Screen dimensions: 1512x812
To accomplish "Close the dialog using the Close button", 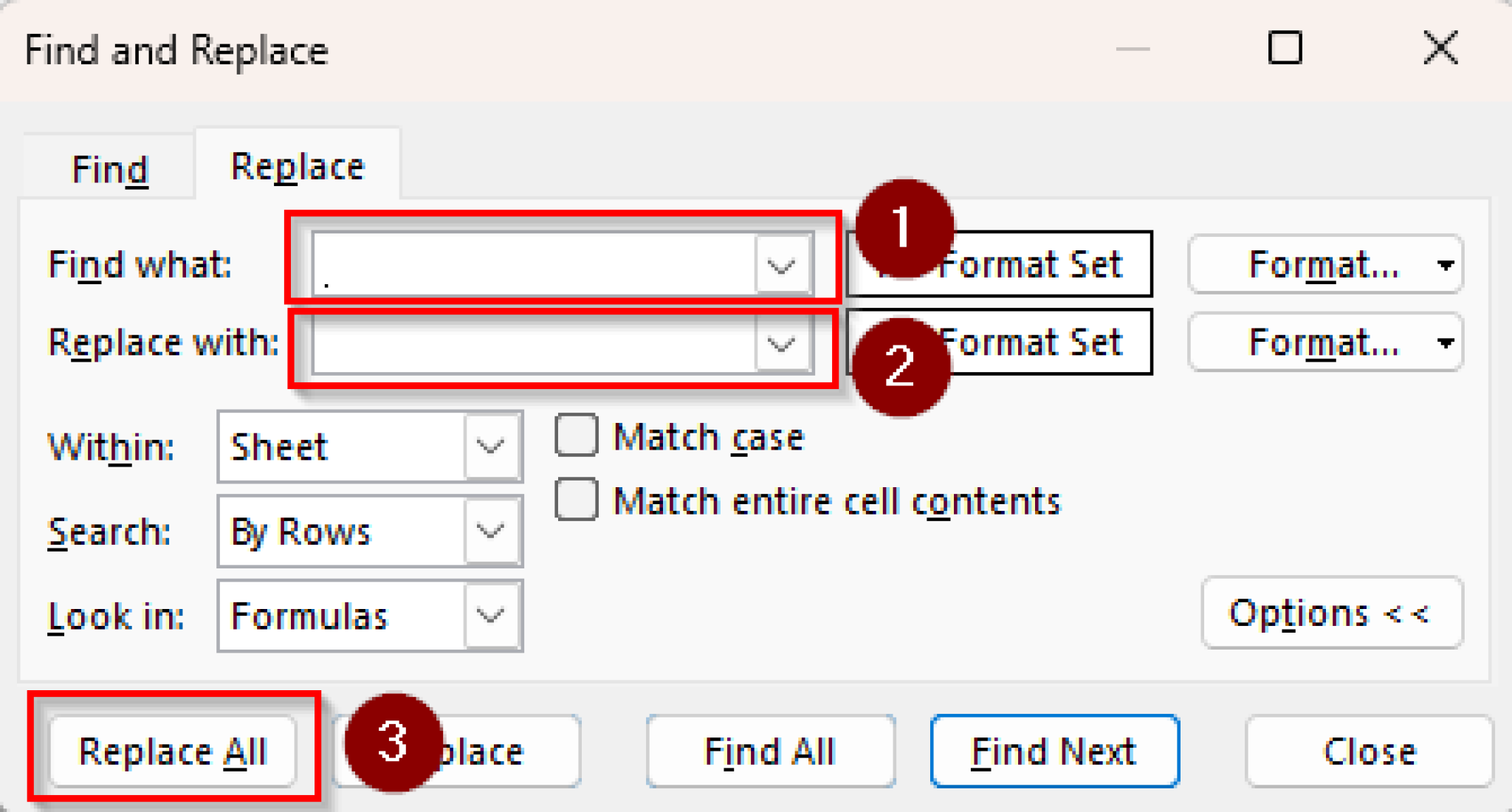I will [x=1369, y=751].
